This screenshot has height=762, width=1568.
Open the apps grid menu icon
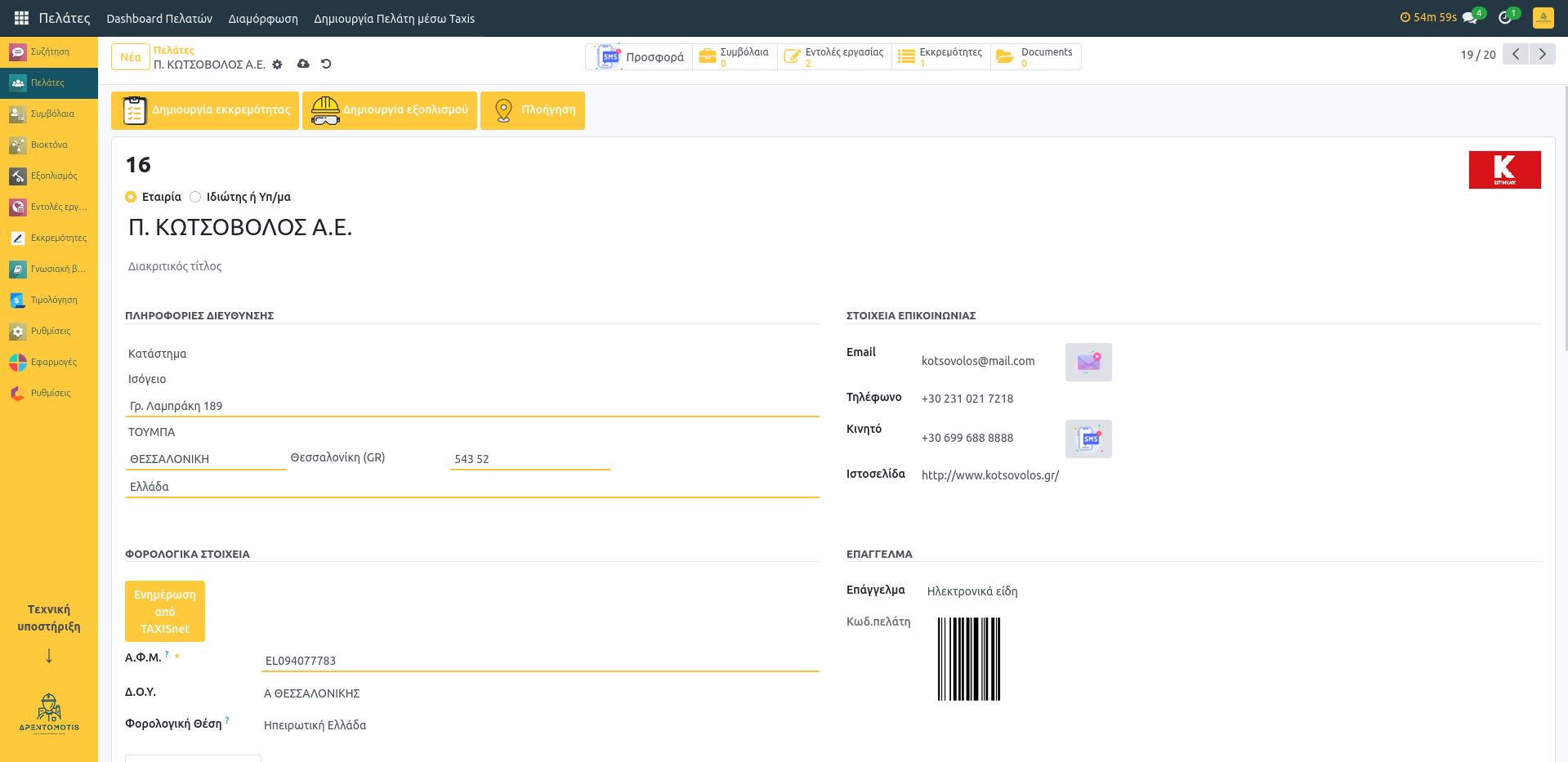click(21, 18)
